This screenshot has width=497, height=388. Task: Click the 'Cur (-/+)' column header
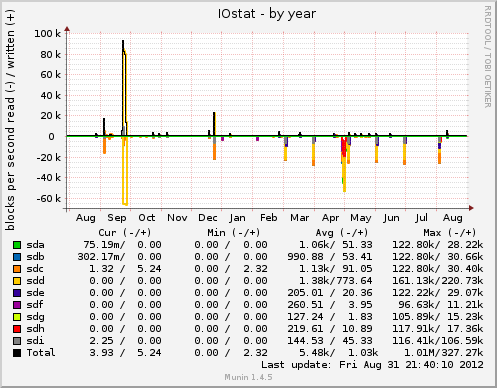coord(125,232)
